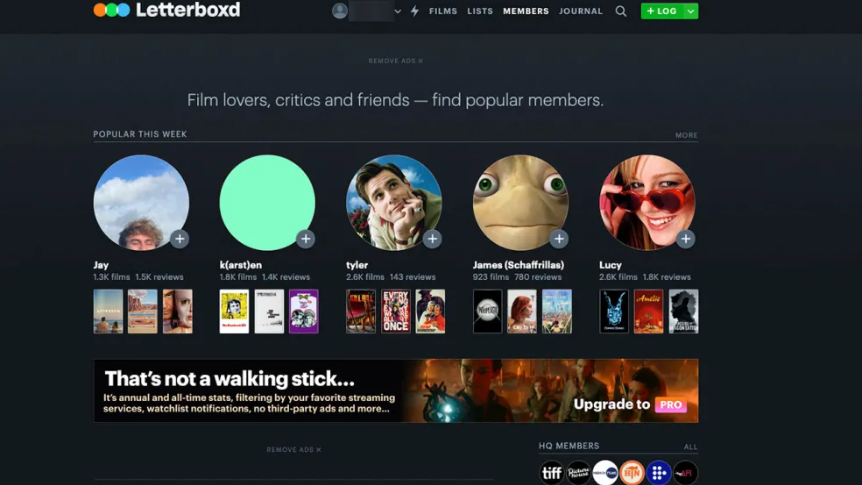Expand the account menu chevron
The height and width of the screenshot is (485, 862).
pos(398,12)
